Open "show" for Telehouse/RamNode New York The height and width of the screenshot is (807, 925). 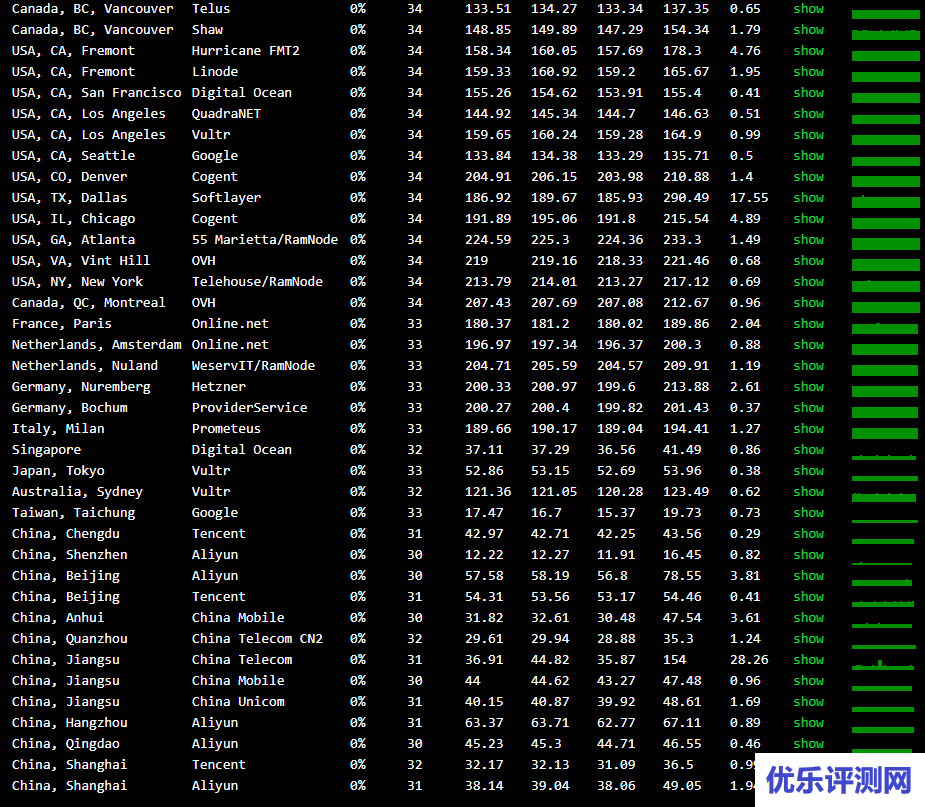[808, 282]
